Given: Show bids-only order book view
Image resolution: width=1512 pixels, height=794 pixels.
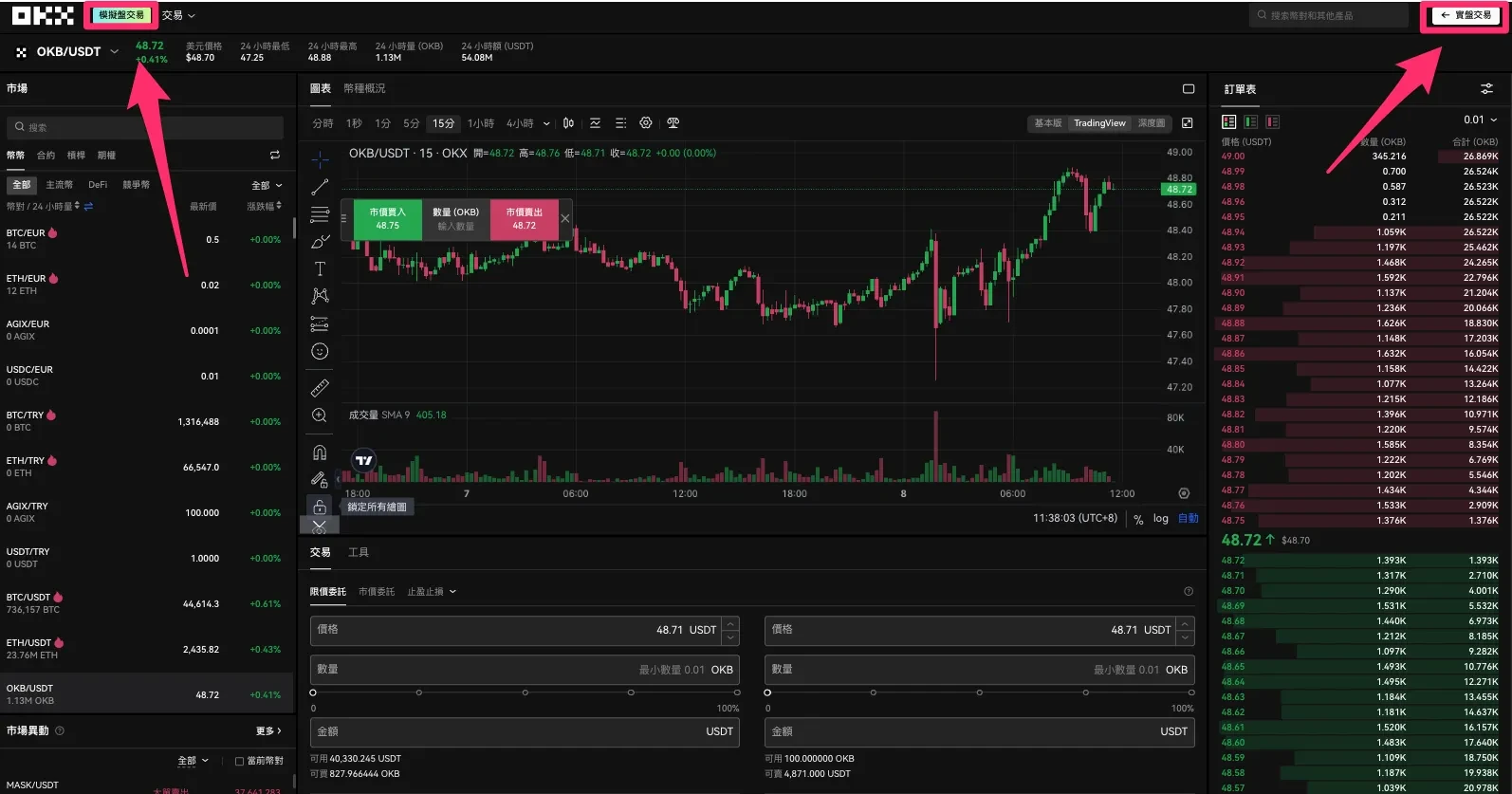Looking at the screenshot, I should point(1251,121).
